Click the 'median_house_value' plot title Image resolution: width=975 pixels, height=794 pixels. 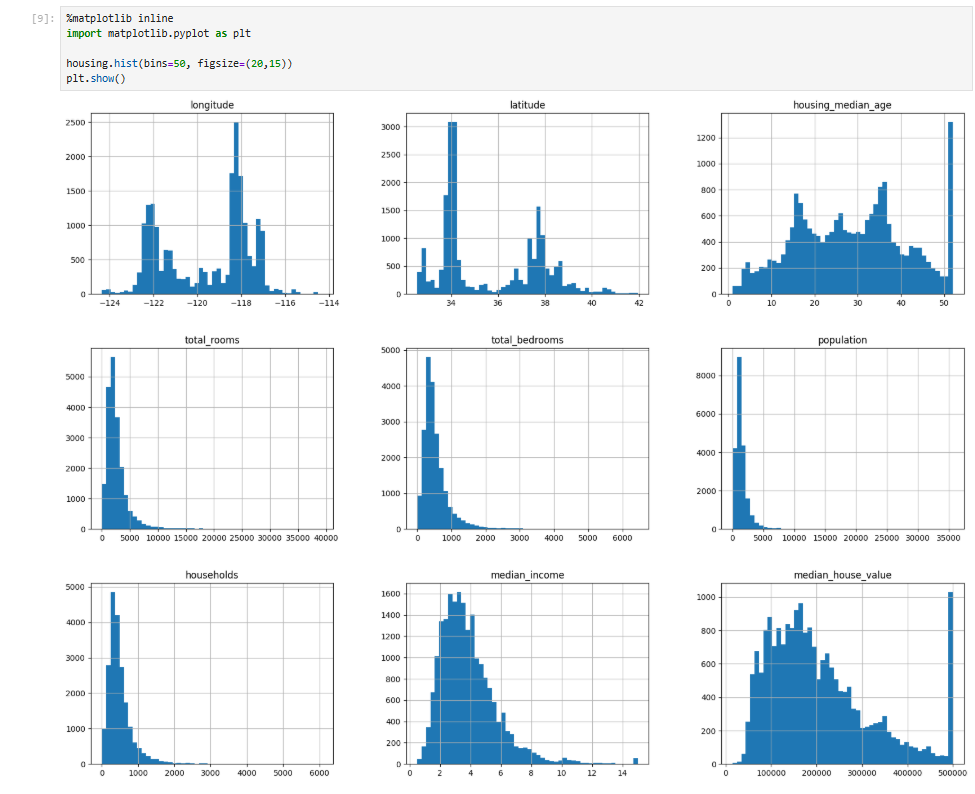(x=843, y=575)
